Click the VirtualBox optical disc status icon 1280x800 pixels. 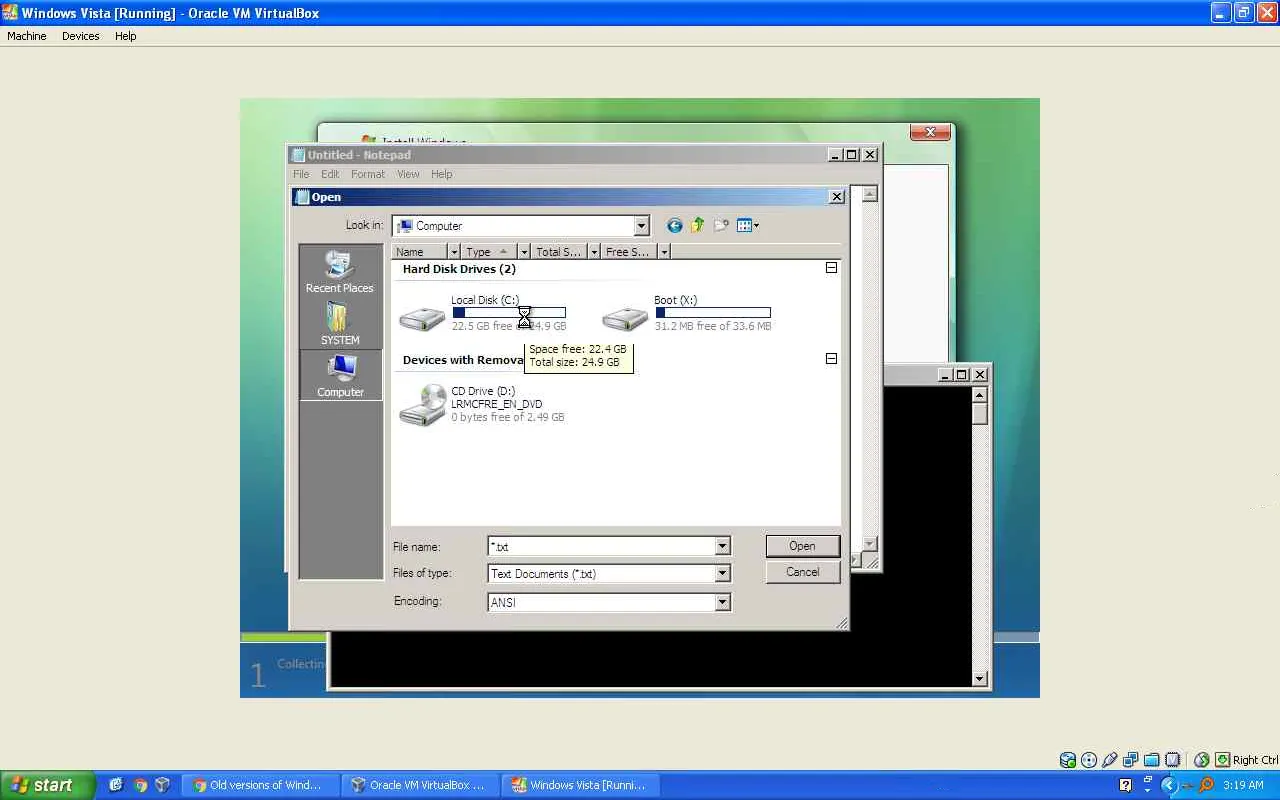1089,760
